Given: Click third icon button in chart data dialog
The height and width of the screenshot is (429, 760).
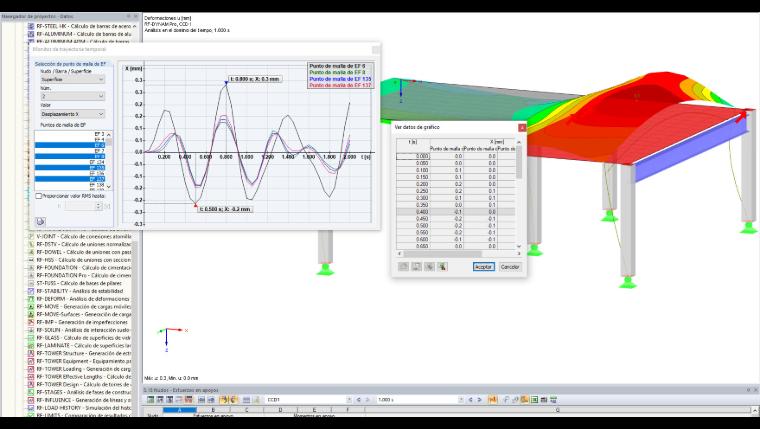Looking at the screenshot, I should [429, 267].
